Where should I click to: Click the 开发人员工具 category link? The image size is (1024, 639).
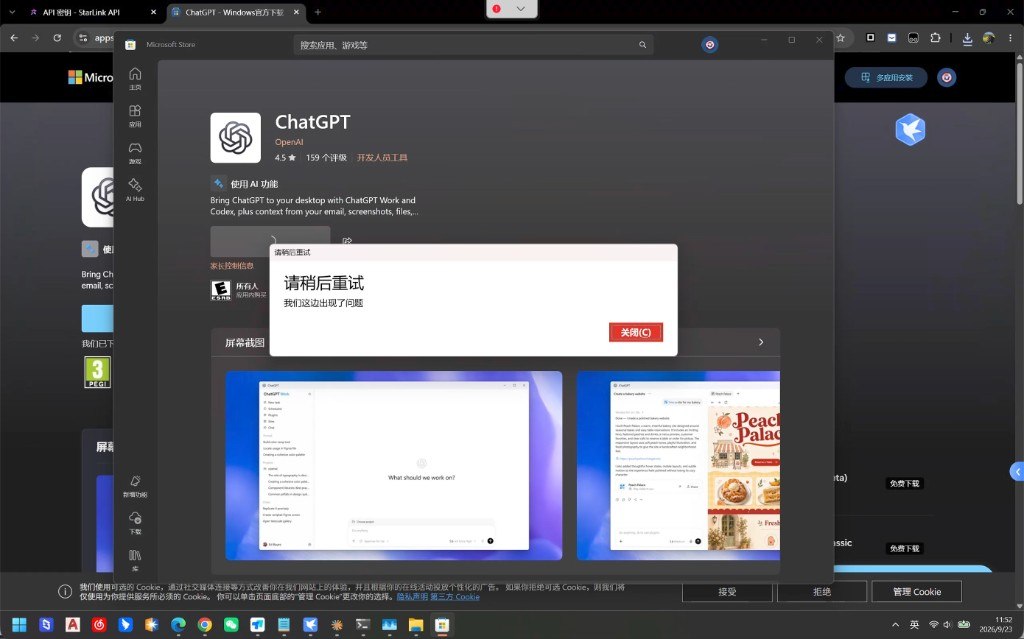click(x=382, y=157)
